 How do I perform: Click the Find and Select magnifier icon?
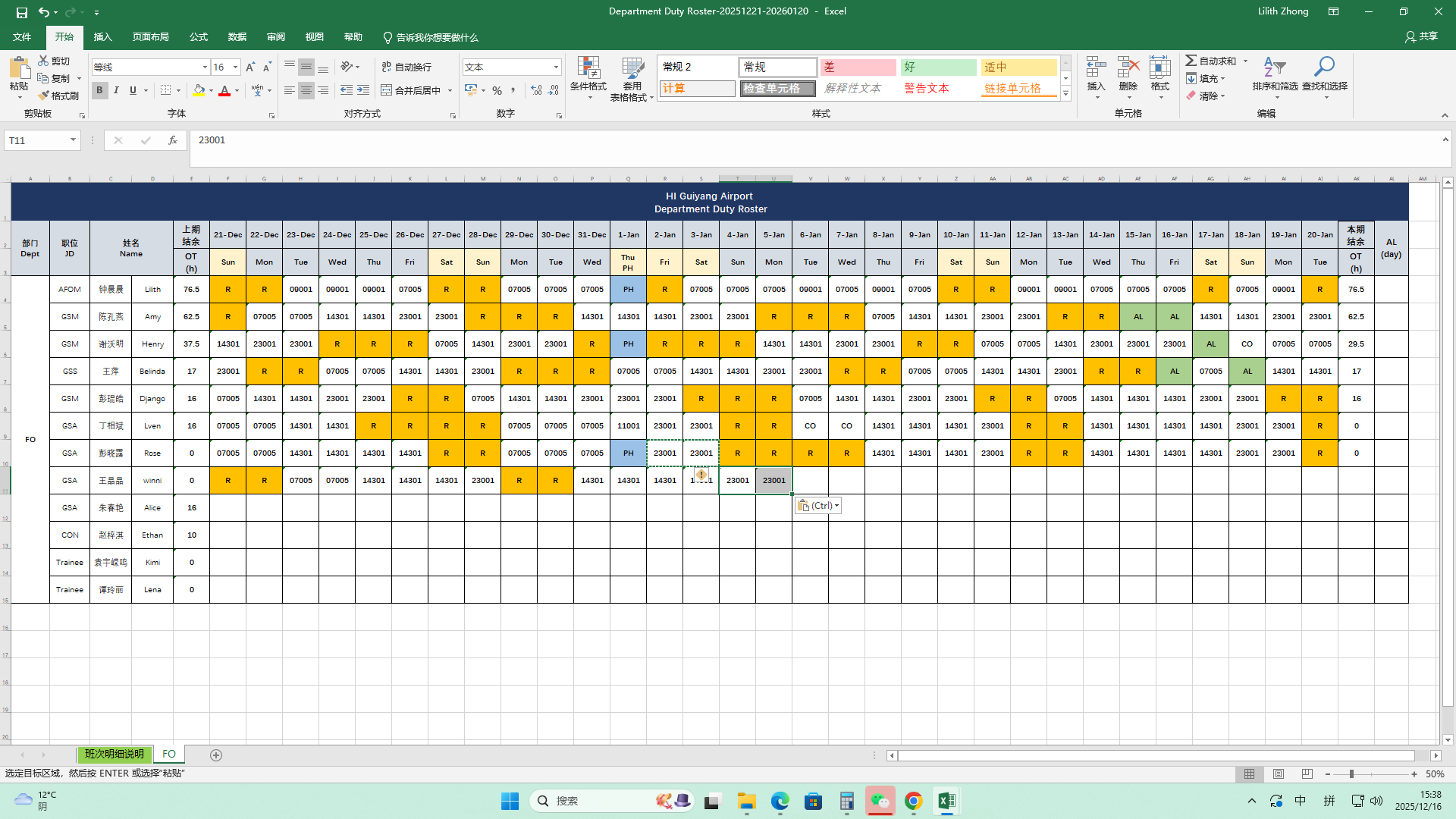1324,67
